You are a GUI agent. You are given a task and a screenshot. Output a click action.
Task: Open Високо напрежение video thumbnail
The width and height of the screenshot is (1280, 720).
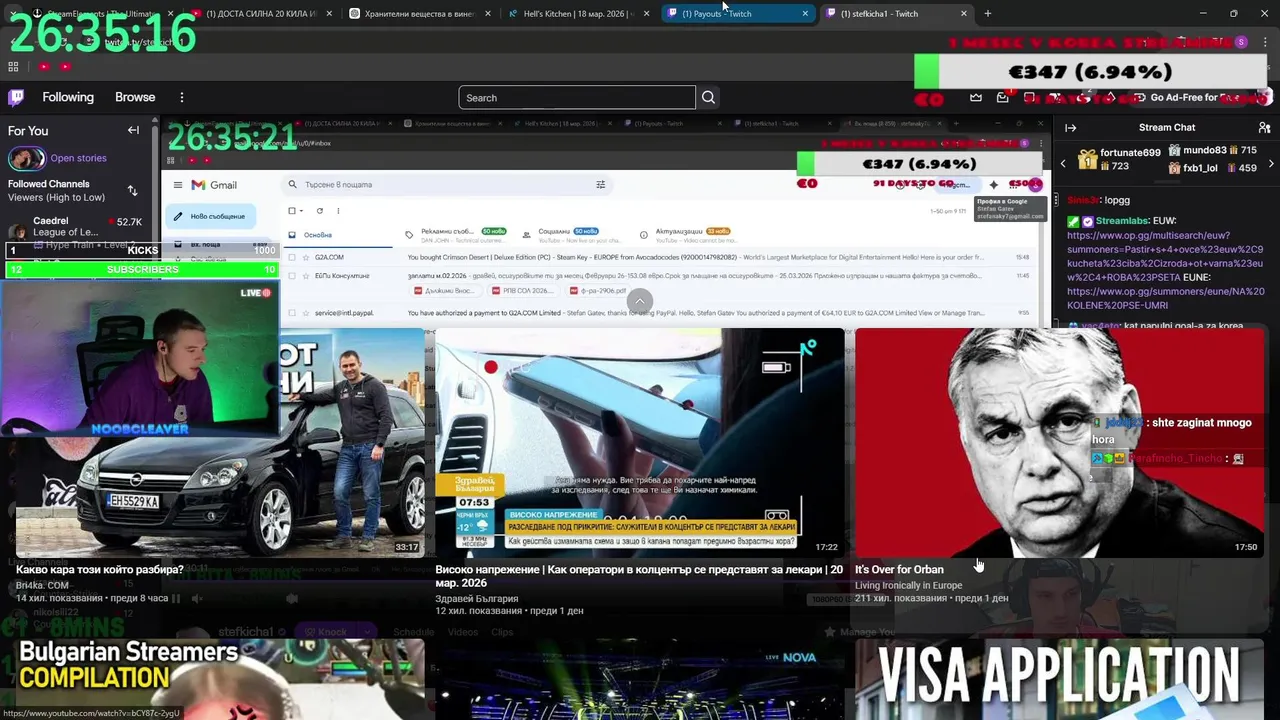pyautogui.click(x=640, y=442)
